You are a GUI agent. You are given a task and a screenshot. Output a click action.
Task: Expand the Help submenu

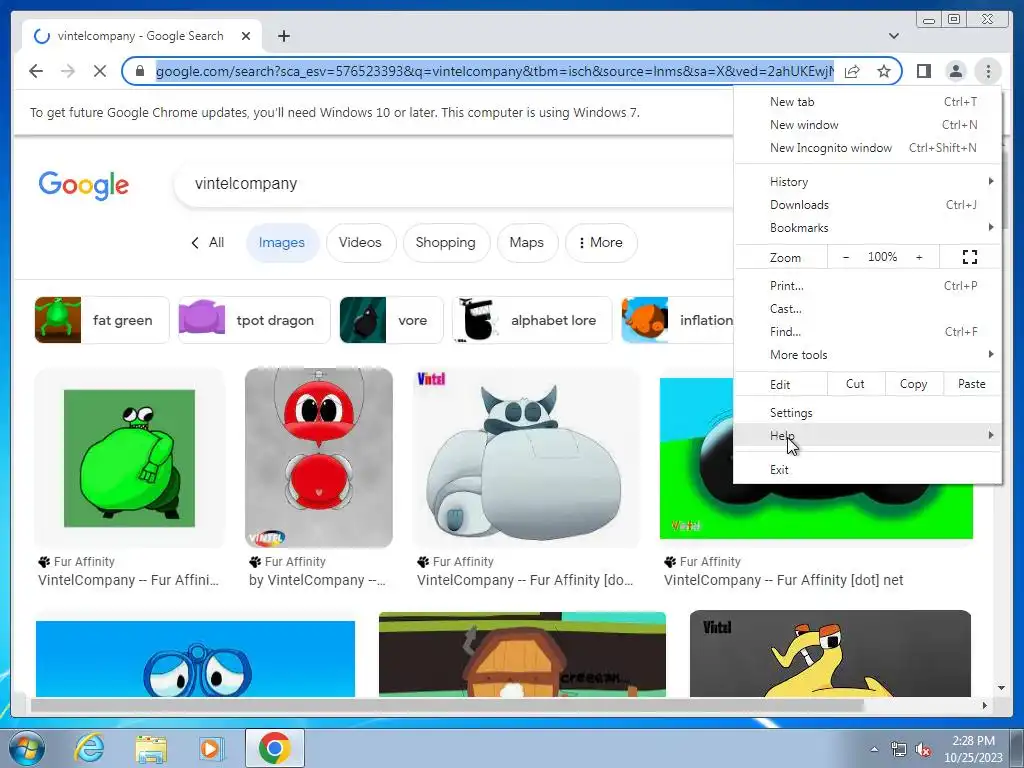click(x=868, y=436)
